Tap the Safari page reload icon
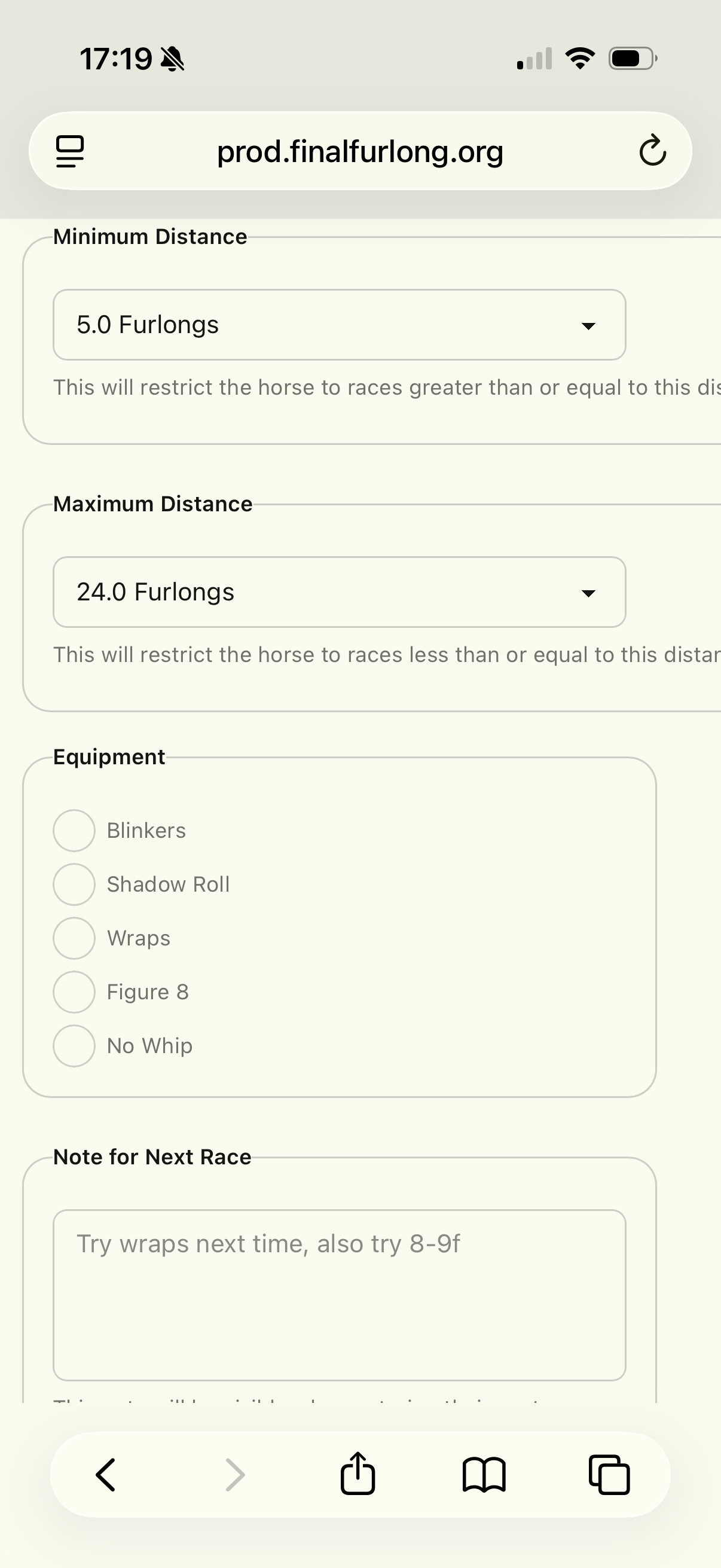Image resolution: width=721 pixels, height=1568 pixels. tap(652, 151)
